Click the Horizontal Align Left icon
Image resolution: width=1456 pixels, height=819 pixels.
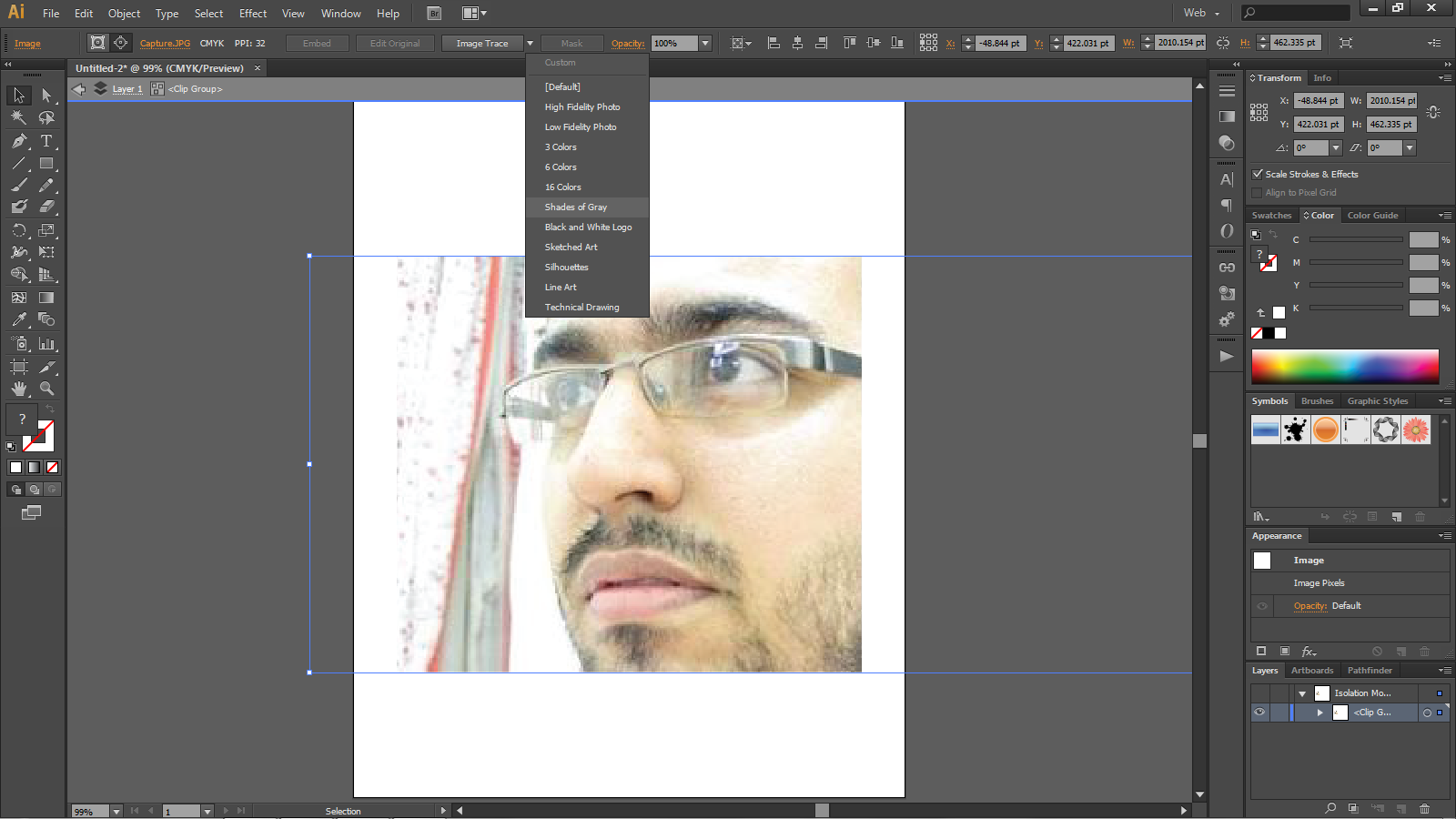[773, 43]
